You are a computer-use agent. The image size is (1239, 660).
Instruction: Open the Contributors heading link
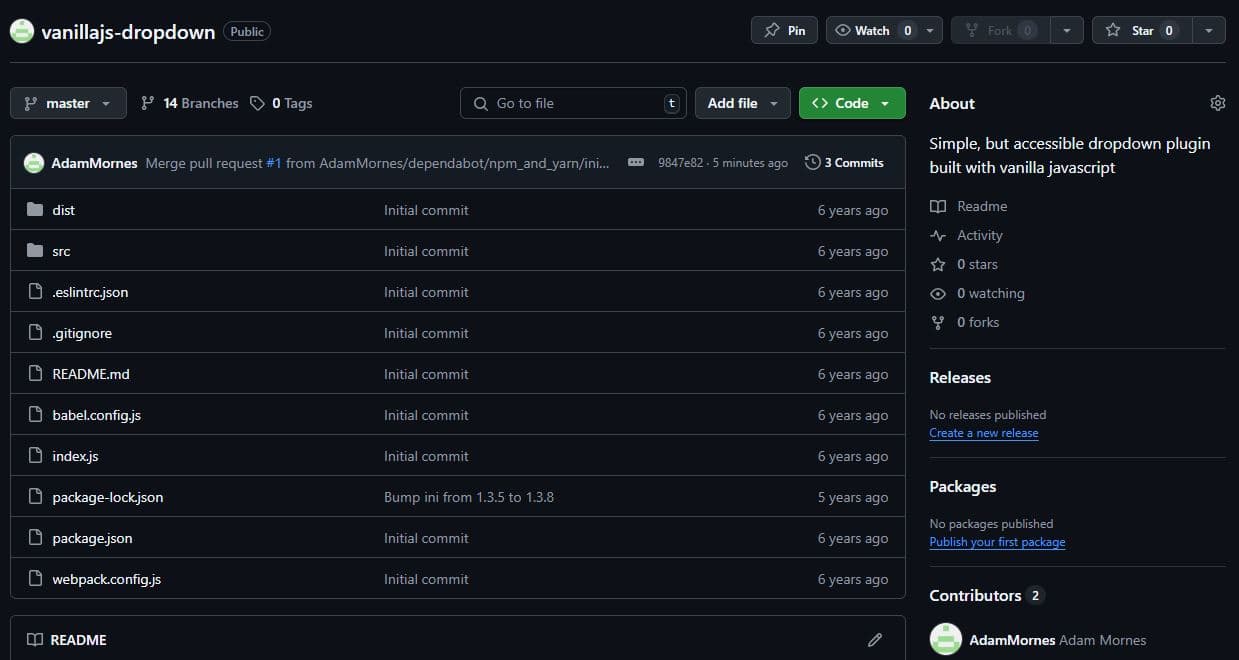point(986,596)
